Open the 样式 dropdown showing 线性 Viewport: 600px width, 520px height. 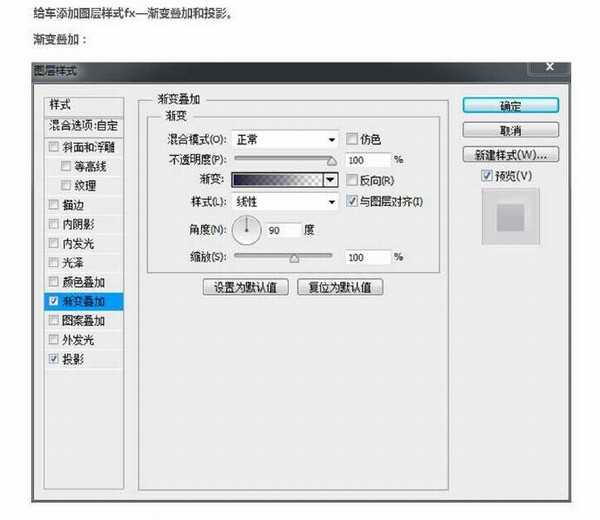point(285,201)
